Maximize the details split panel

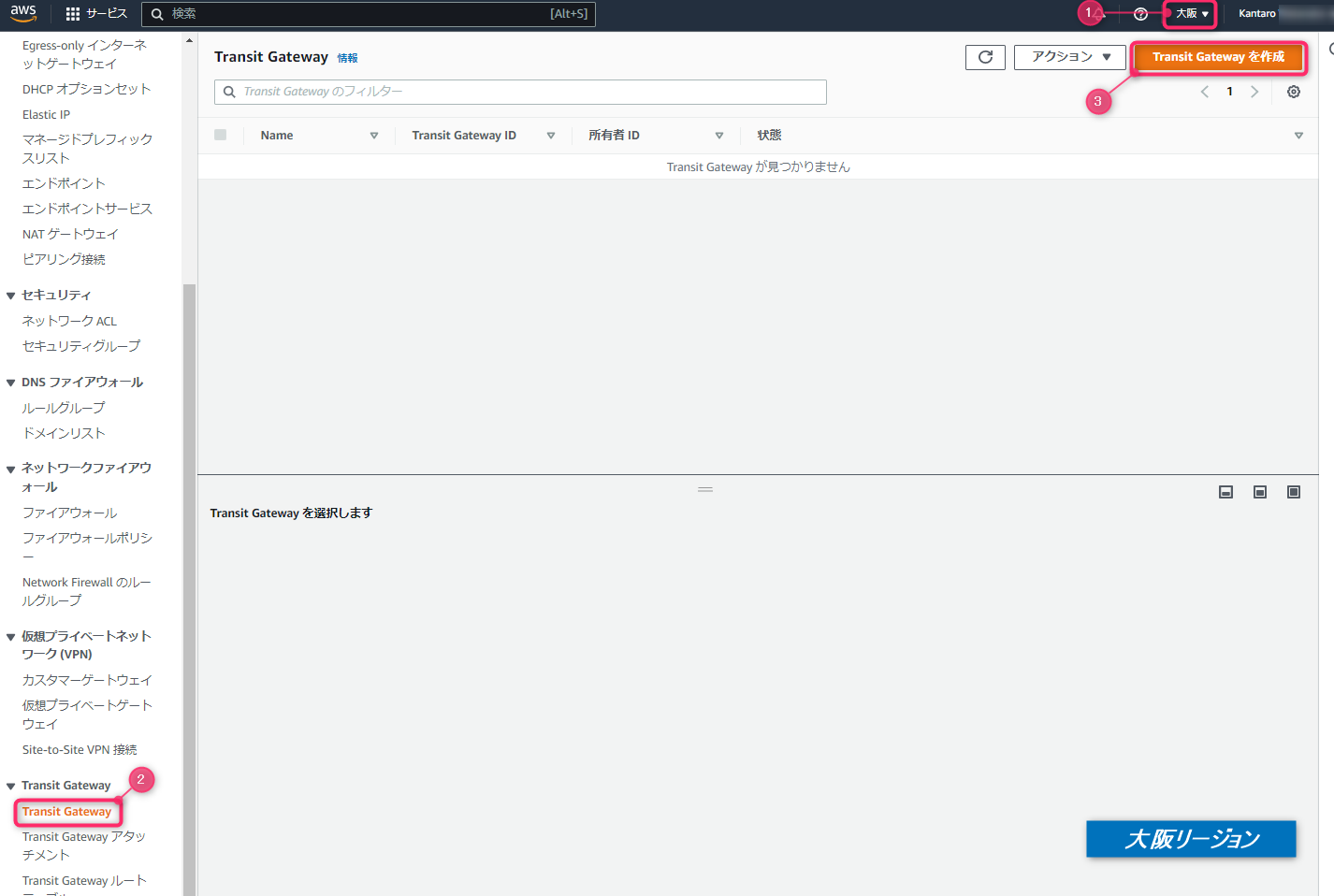(x=1294, y=492)
